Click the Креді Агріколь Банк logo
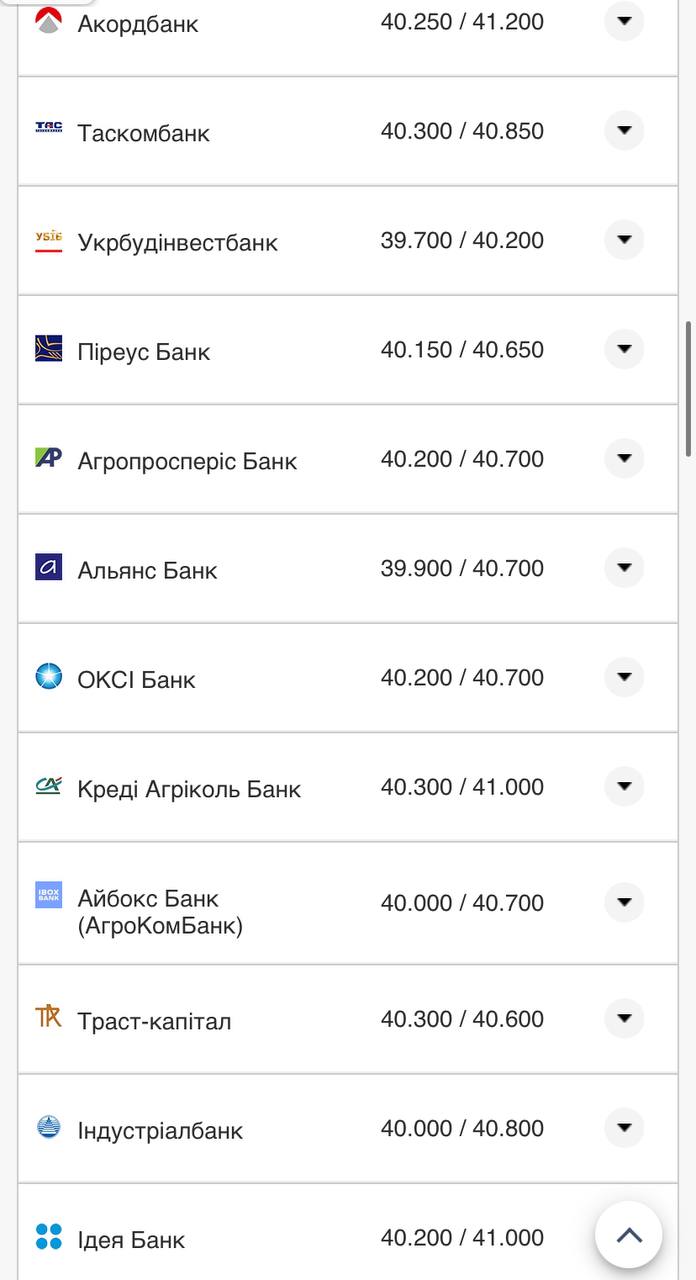 pos(48,786)
